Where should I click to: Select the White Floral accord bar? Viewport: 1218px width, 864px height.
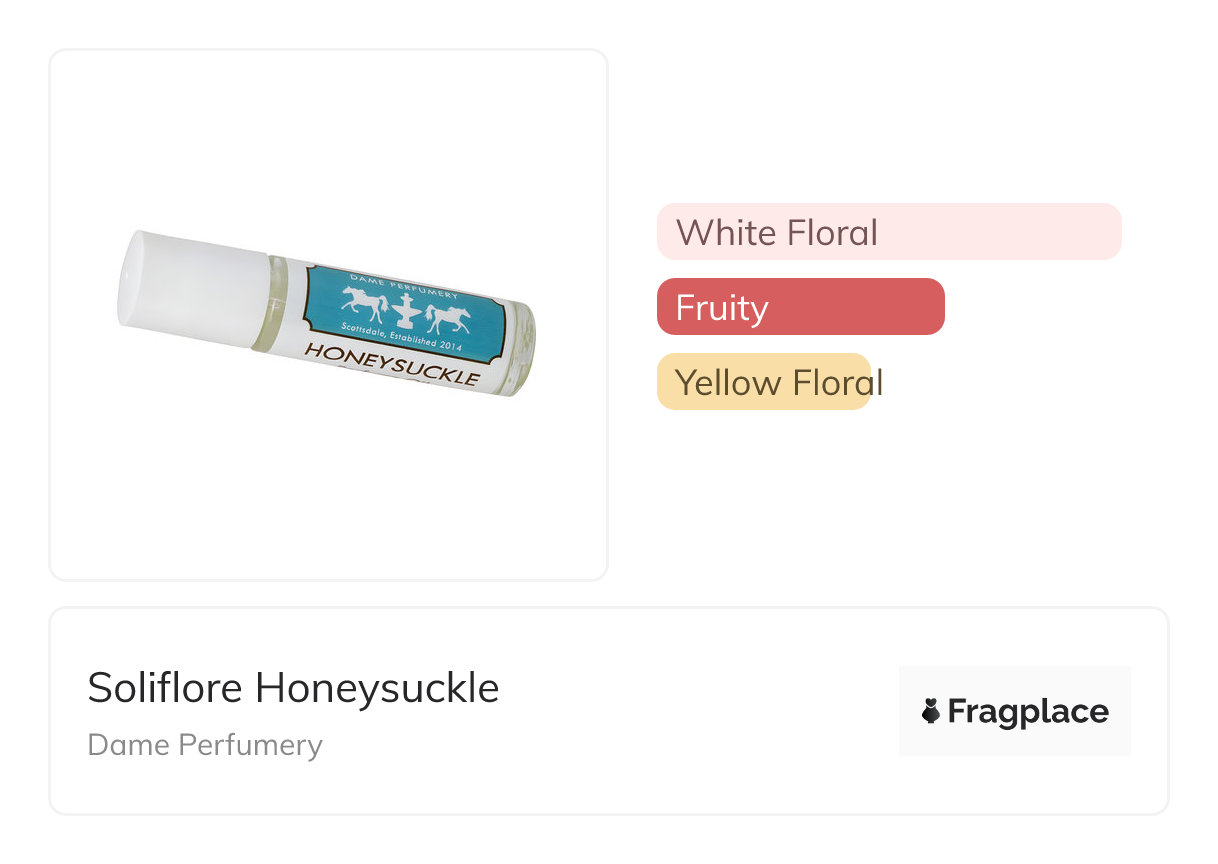(x=888, y=232)
